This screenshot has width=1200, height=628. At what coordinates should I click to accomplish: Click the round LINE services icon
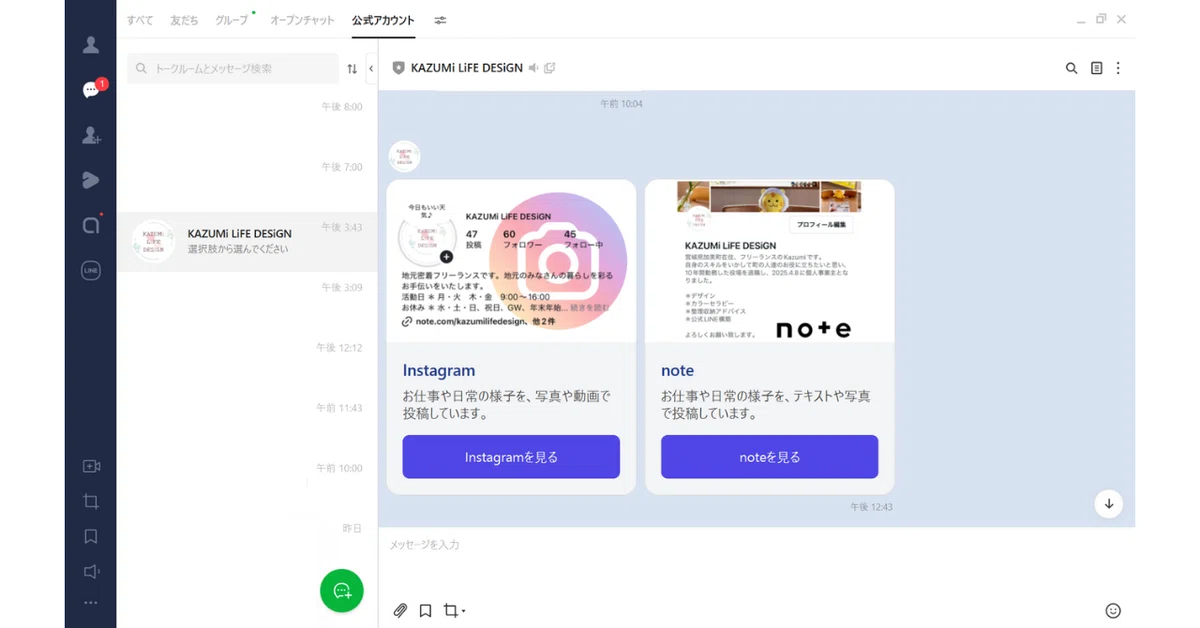pyautogui.click(x=91, y=270)
